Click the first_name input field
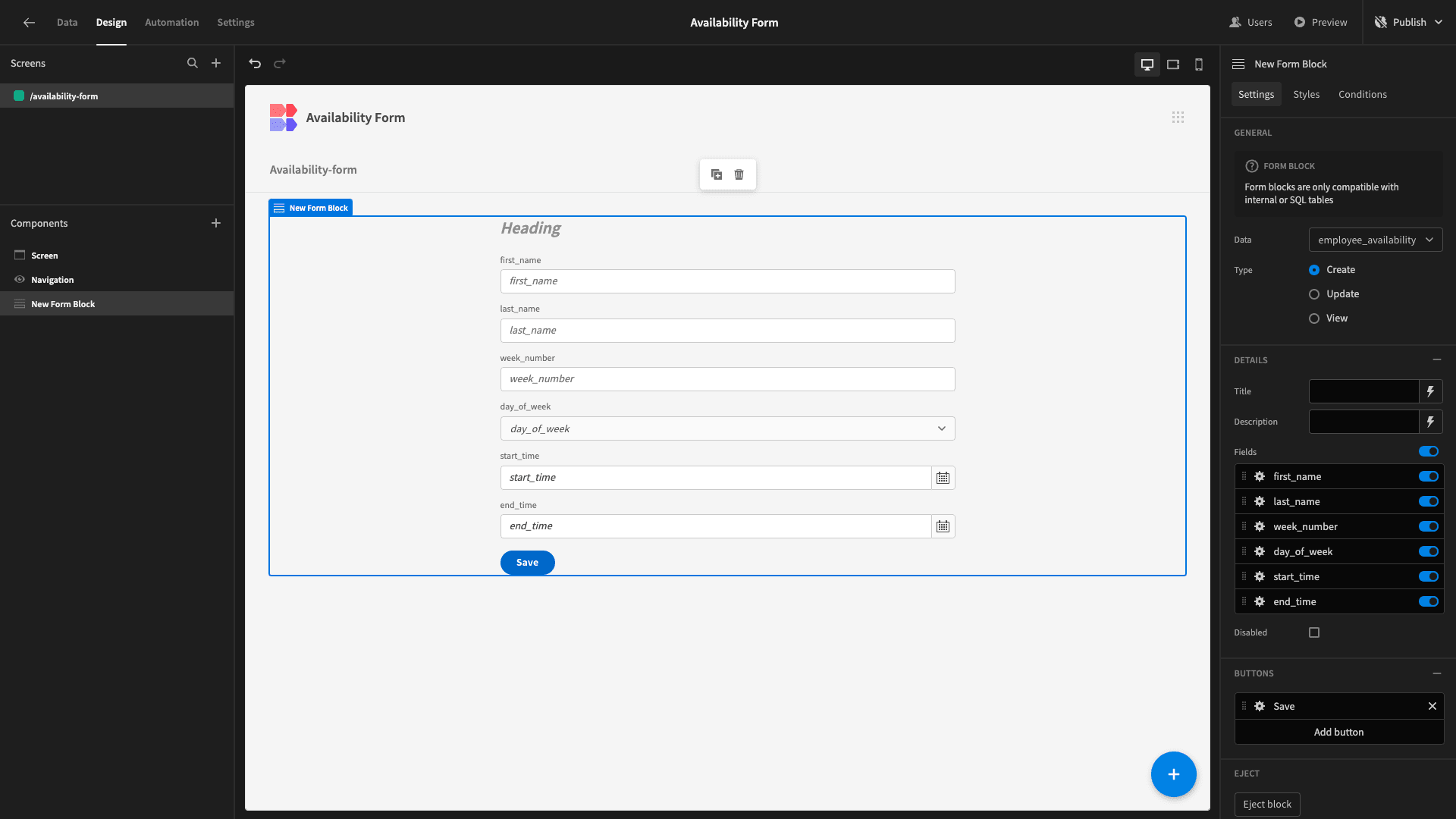The image size is (1456, 819). pyautogui.click(x=727, y=281)
